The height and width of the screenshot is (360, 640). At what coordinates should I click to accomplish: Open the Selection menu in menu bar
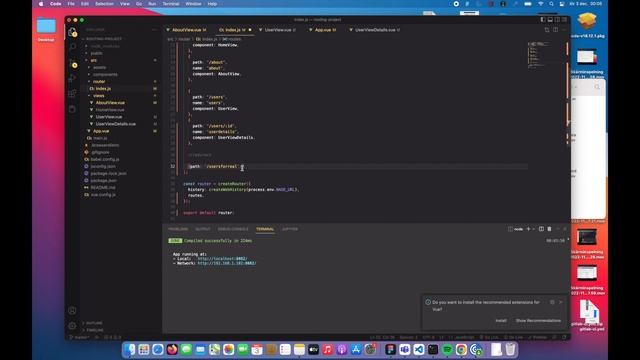tap(104, 4)
